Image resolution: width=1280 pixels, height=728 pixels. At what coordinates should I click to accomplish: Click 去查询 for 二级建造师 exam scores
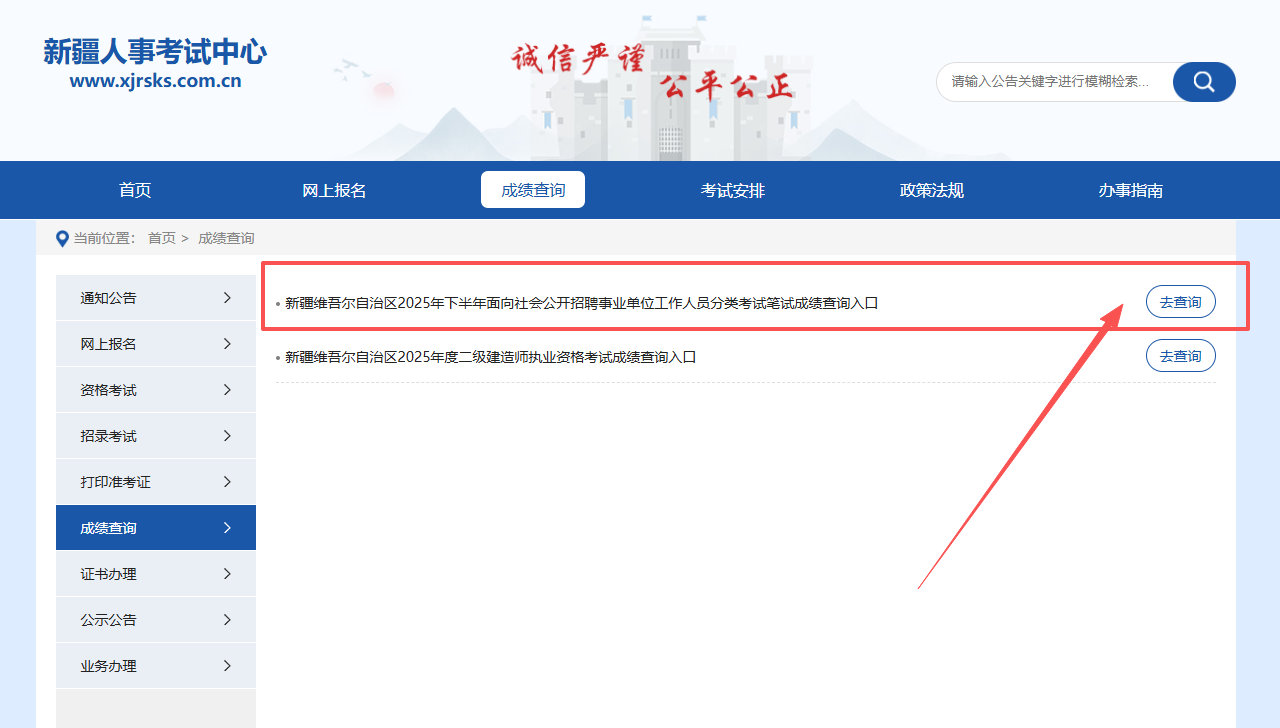click(x=1180, y=356)
